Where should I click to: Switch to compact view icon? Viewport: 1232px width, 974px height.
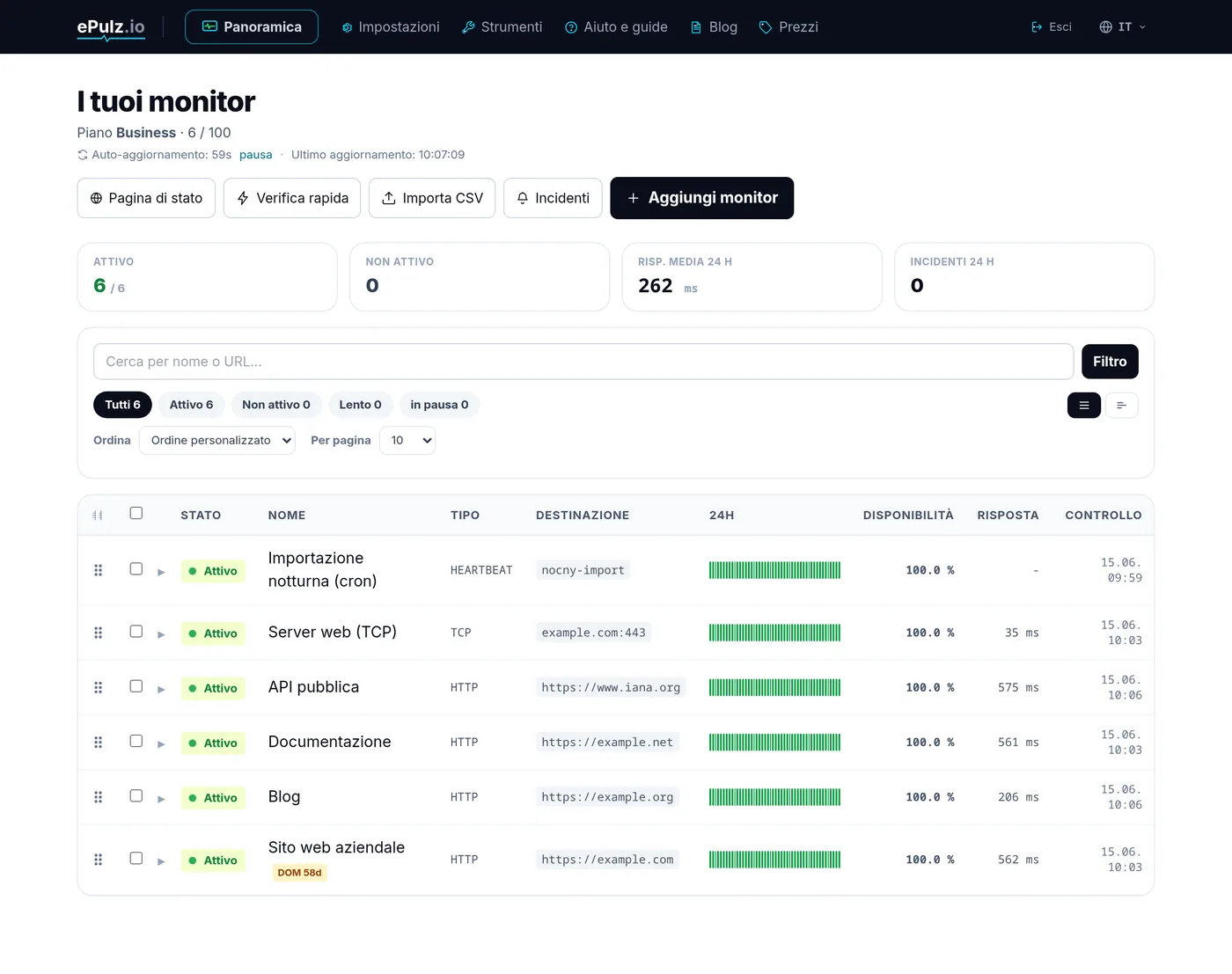(1122, 406)
